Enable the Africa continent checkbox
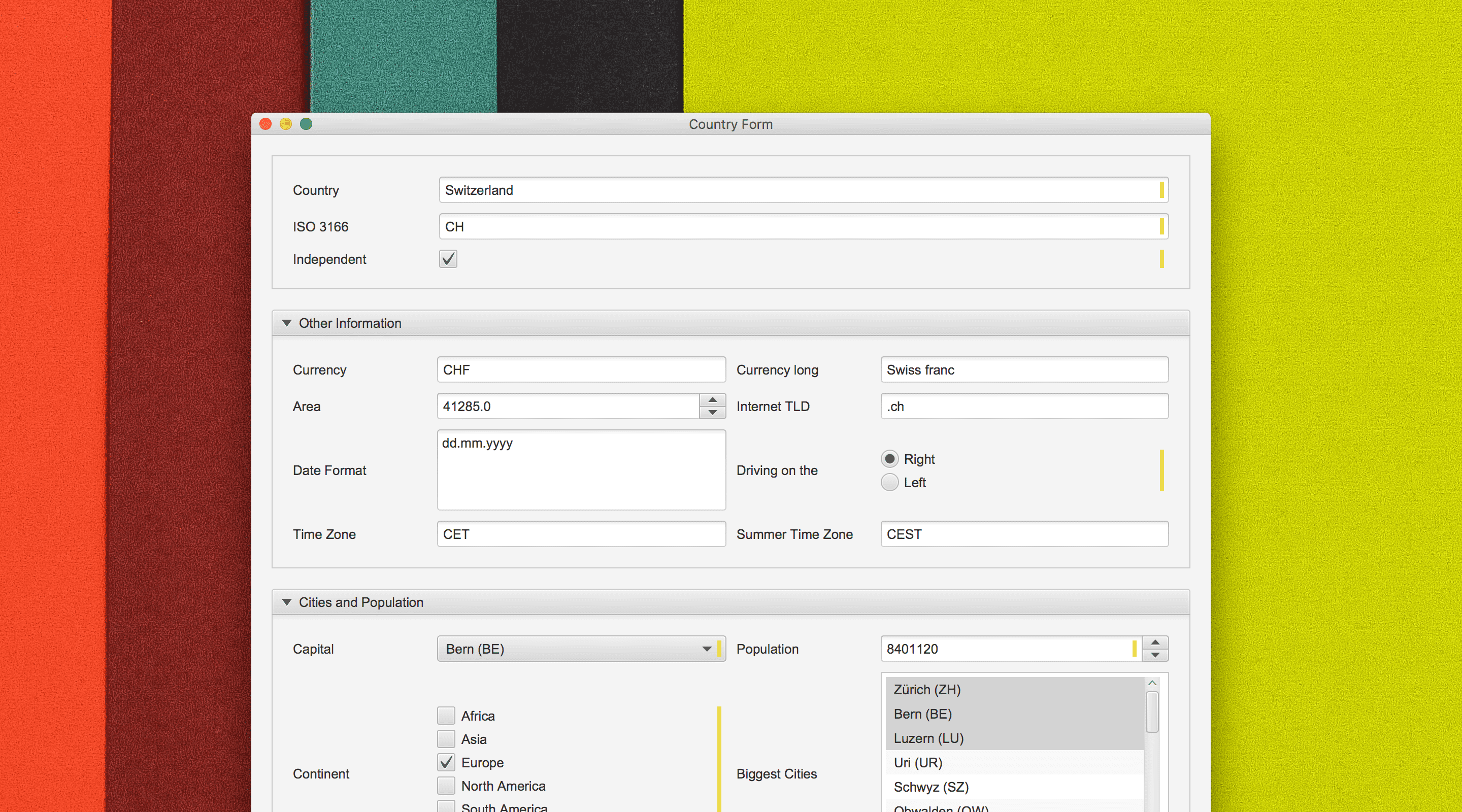 (x=446, y=716)
